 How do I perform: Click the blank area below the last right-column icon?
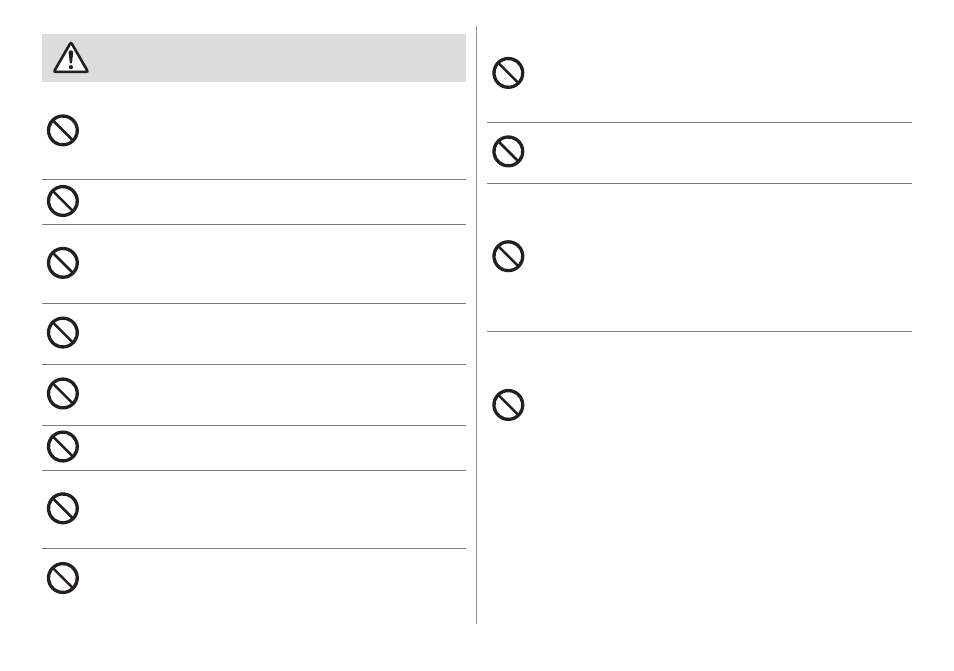tap(699, 523)
